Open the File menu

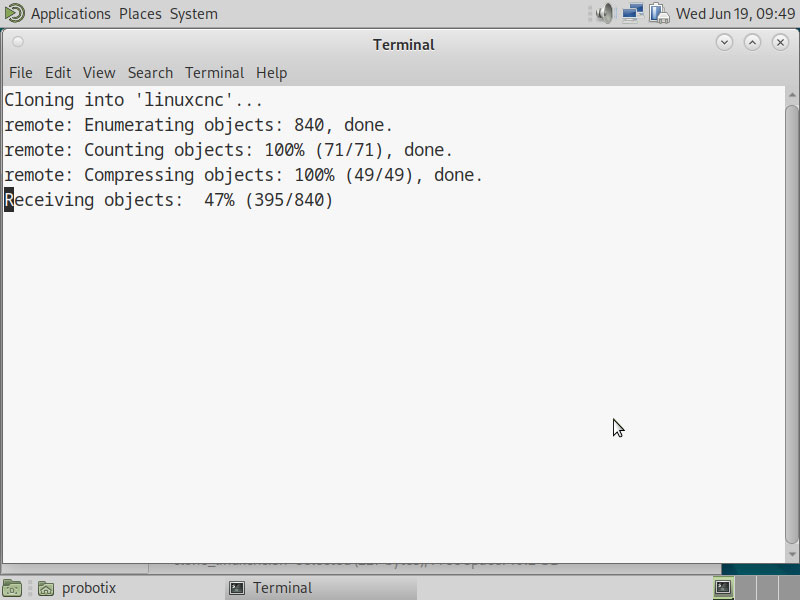tap(21, 72)
